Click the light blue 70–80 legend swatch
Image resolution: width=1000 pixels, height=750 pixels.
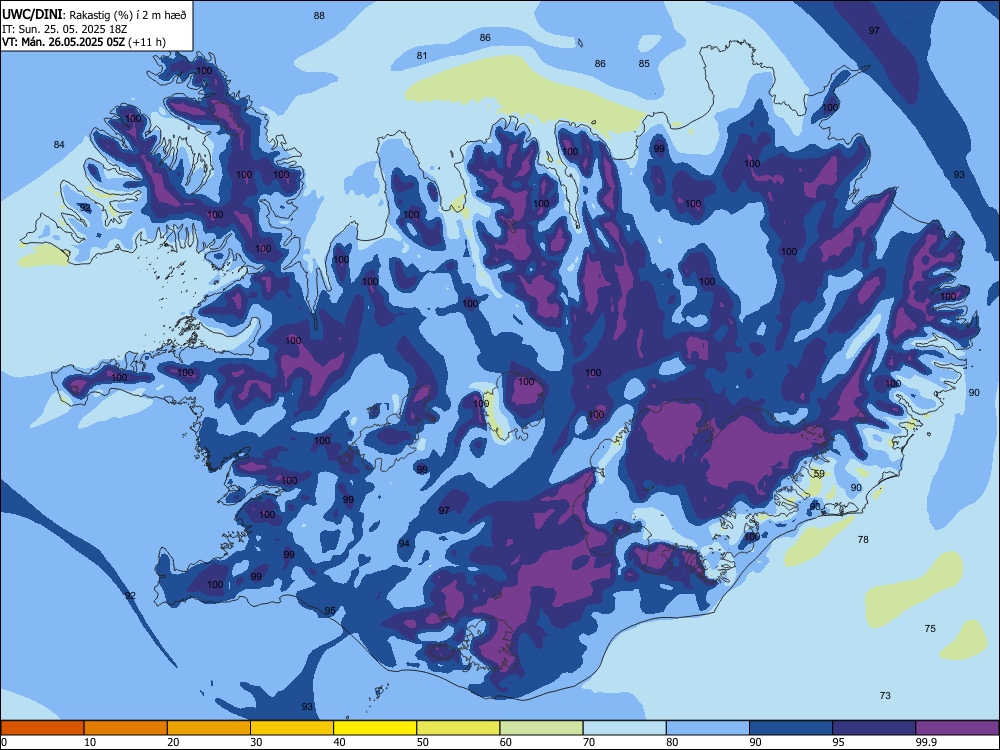click(624, 728)
